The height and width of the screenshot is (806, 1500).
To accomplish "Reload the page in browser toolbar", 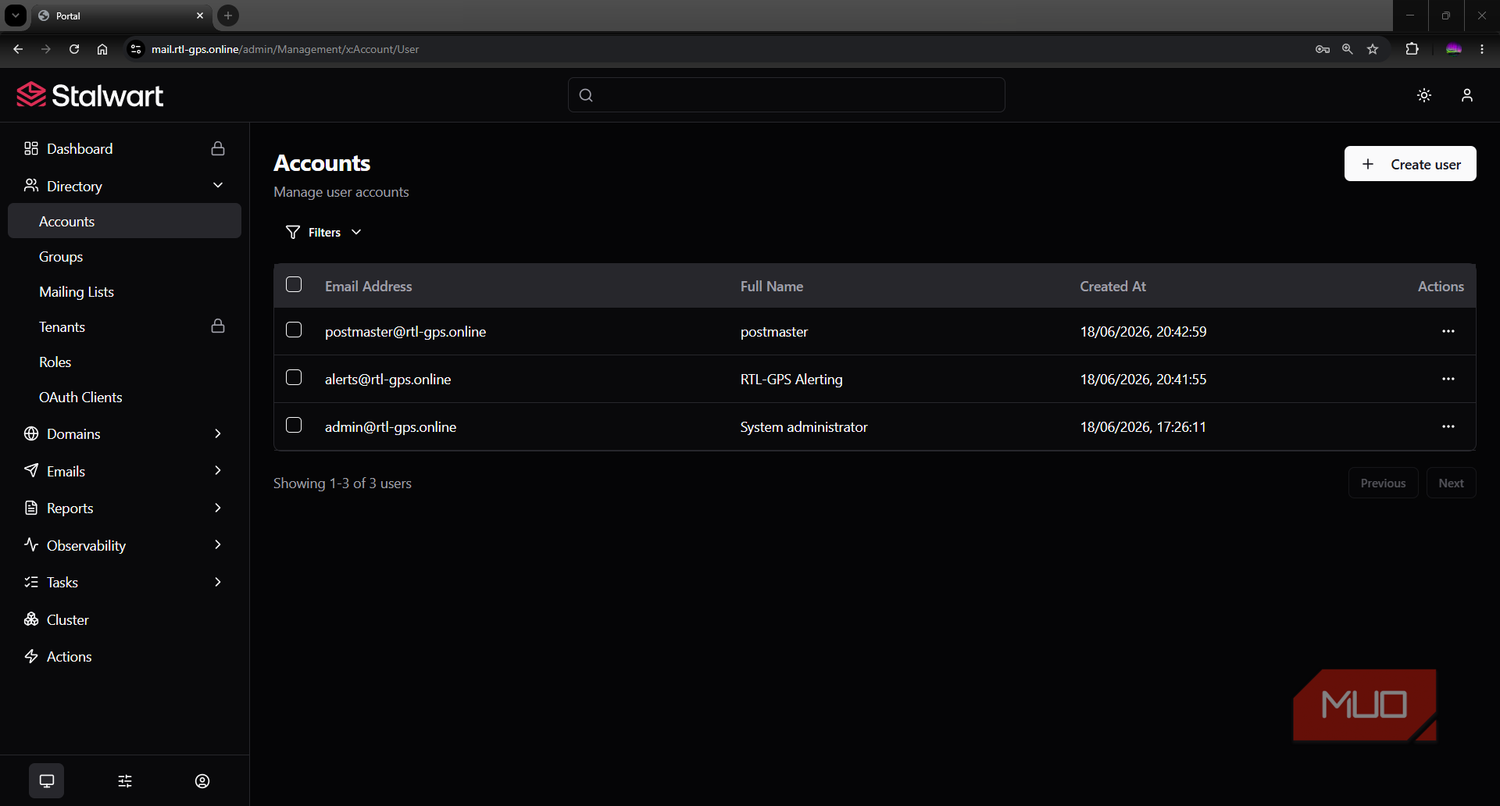I will point(74,49).
